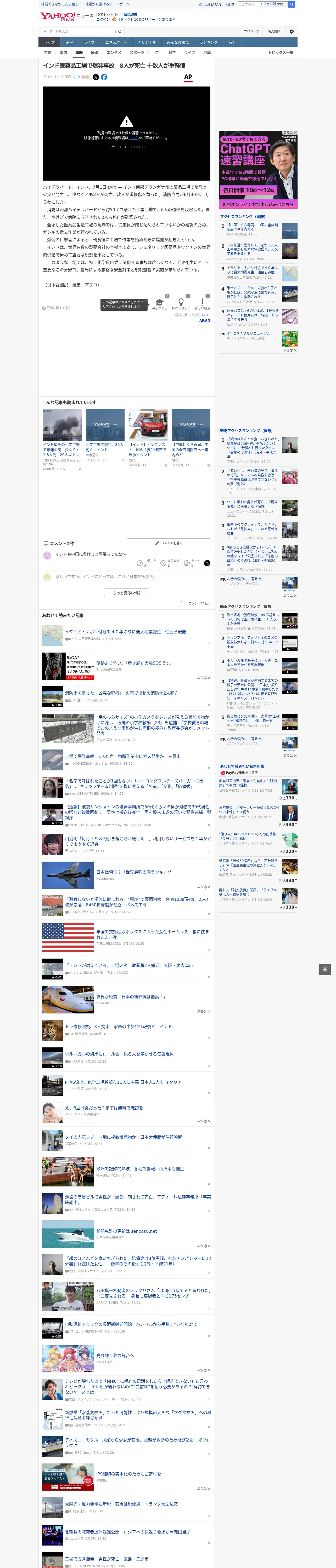Image resolution: width=336 pixels, height=1568 pixels.
Task: Open the ChatGPT速習講座 ad banner
Action: (258, 170)
